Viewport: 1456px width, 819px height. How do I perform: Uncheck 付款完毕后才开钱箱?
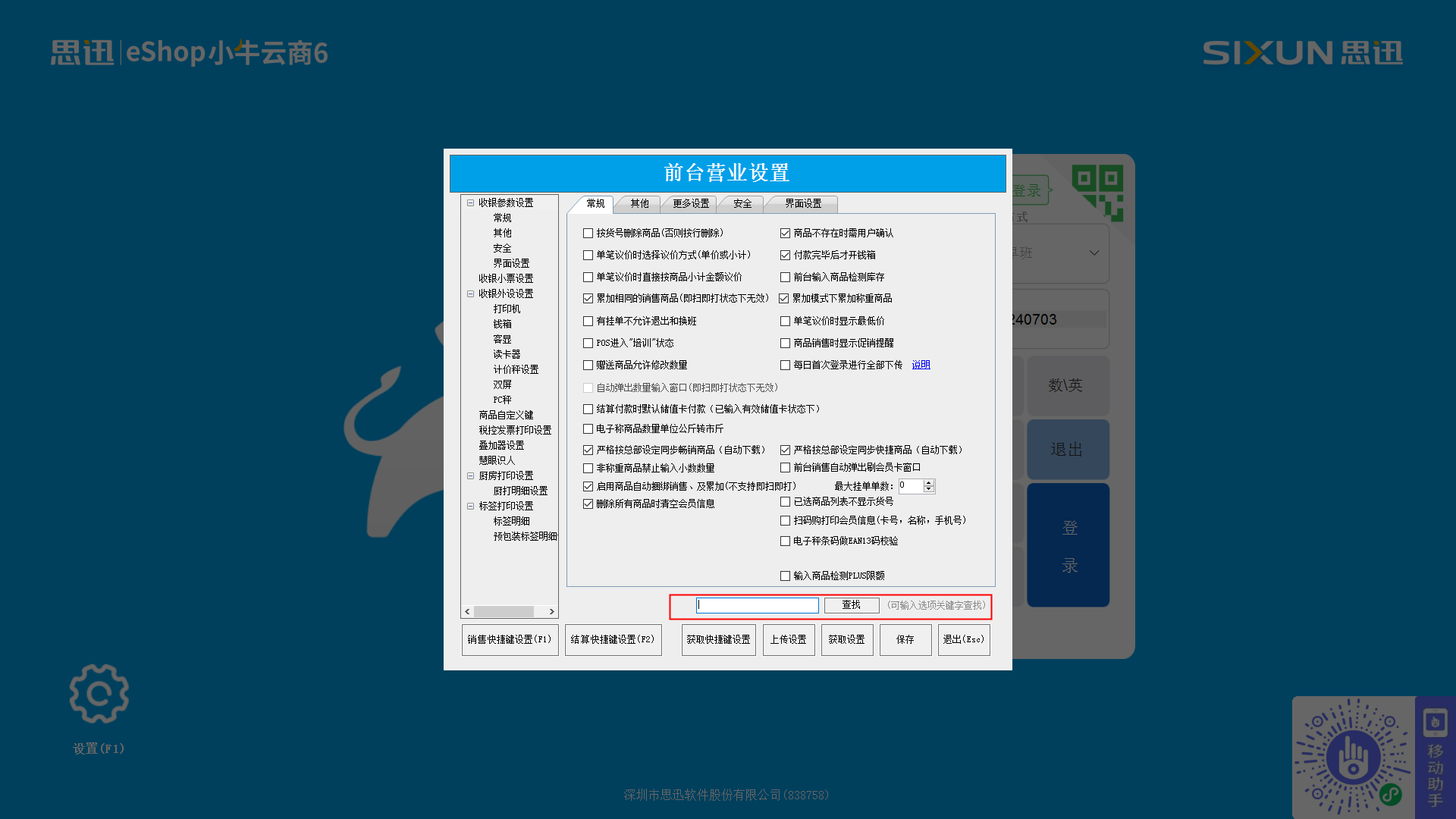point(785,255)
